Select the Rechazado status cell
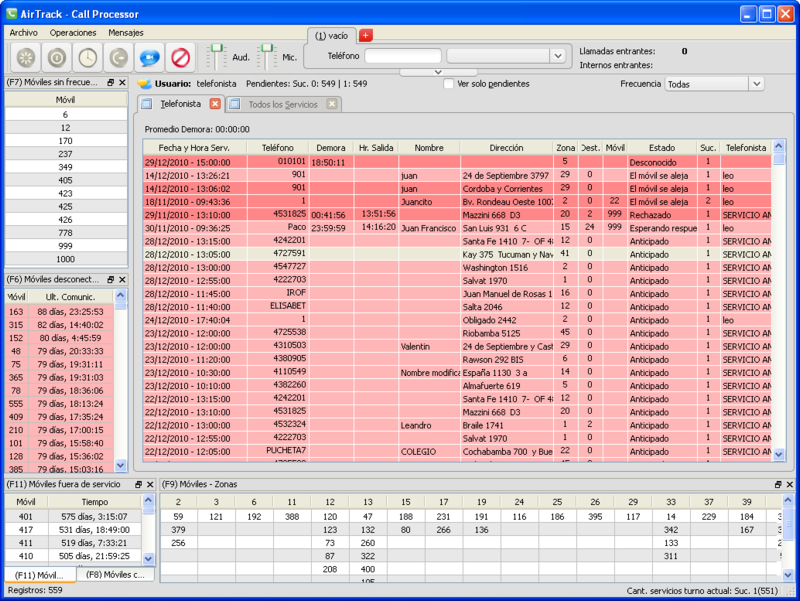This screenshot has height=601, width=800. 662,215
